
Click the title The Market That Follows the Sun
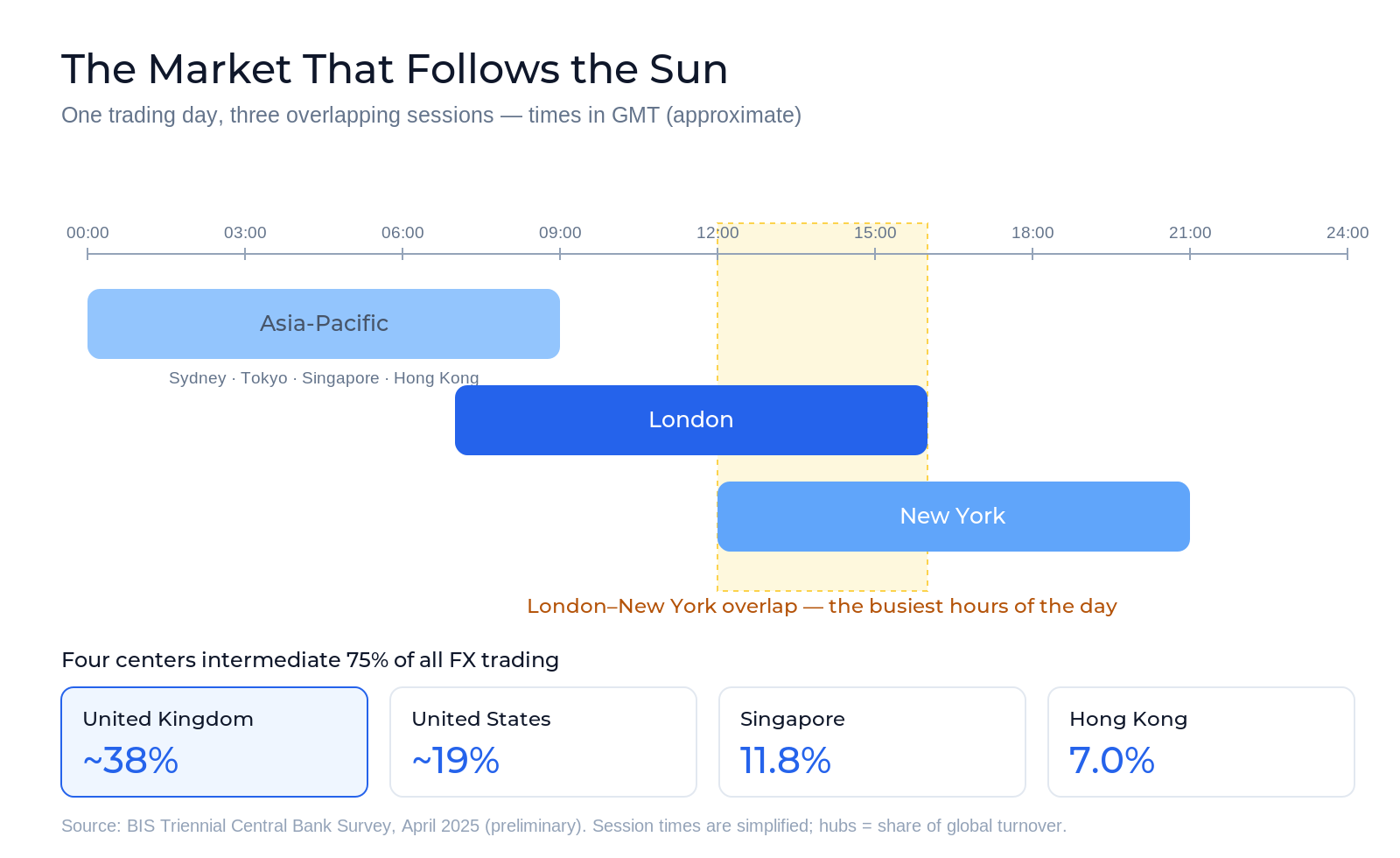click(x=395, y=69)
